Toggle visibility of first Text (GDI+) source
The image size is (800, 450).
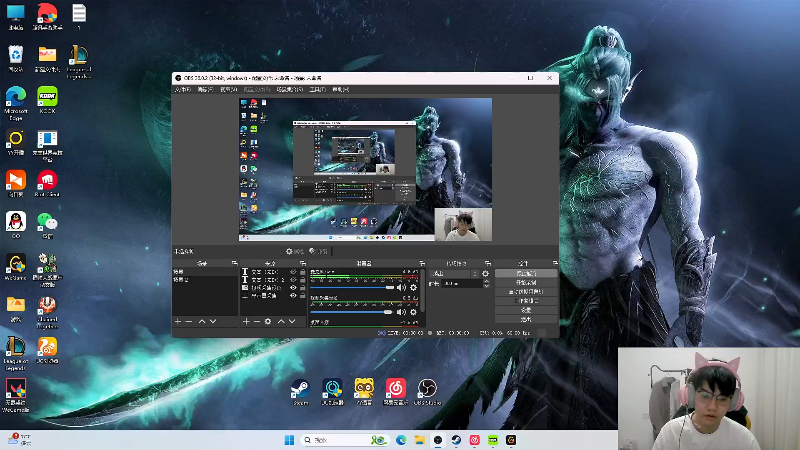tap(293, 272)
